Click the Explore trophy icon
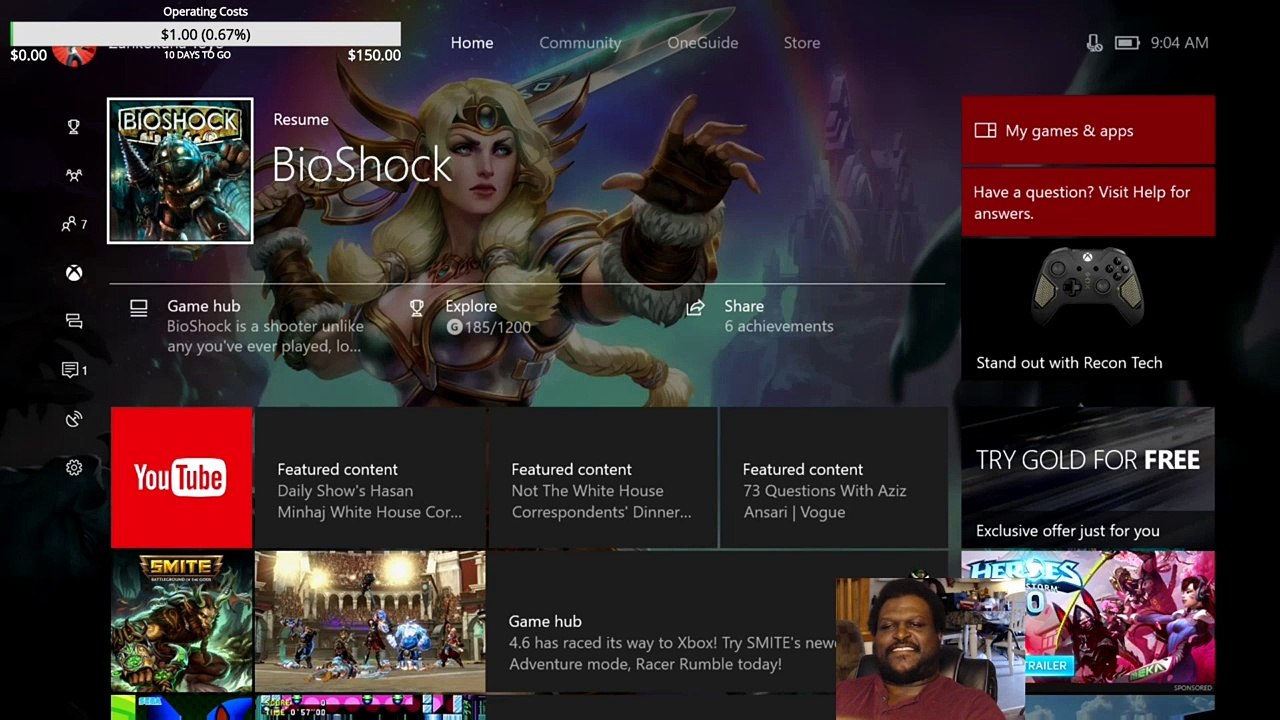This screenshot has width=1280, height=720. [417, 308]
